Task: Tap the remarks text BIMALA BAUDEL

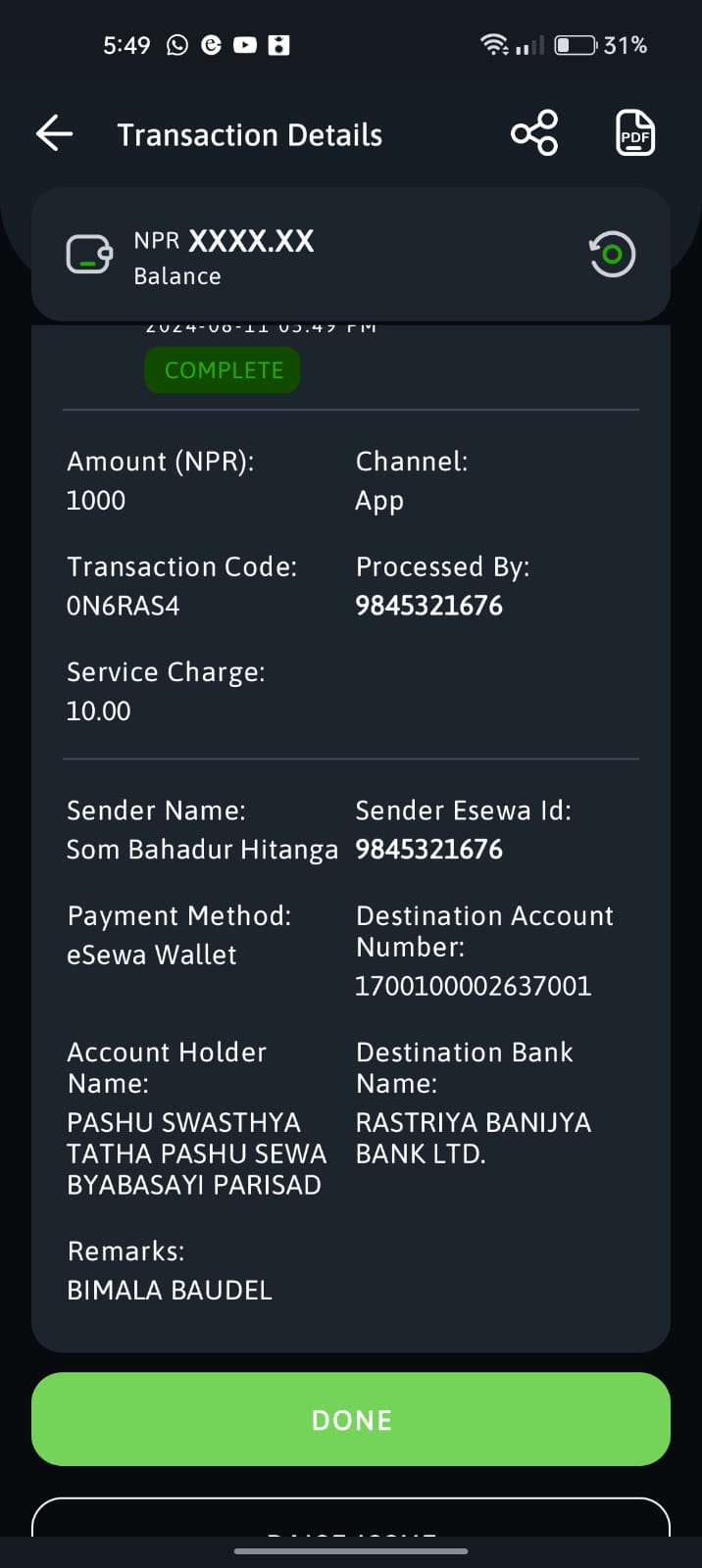Action: click(x=170, y=1290)
